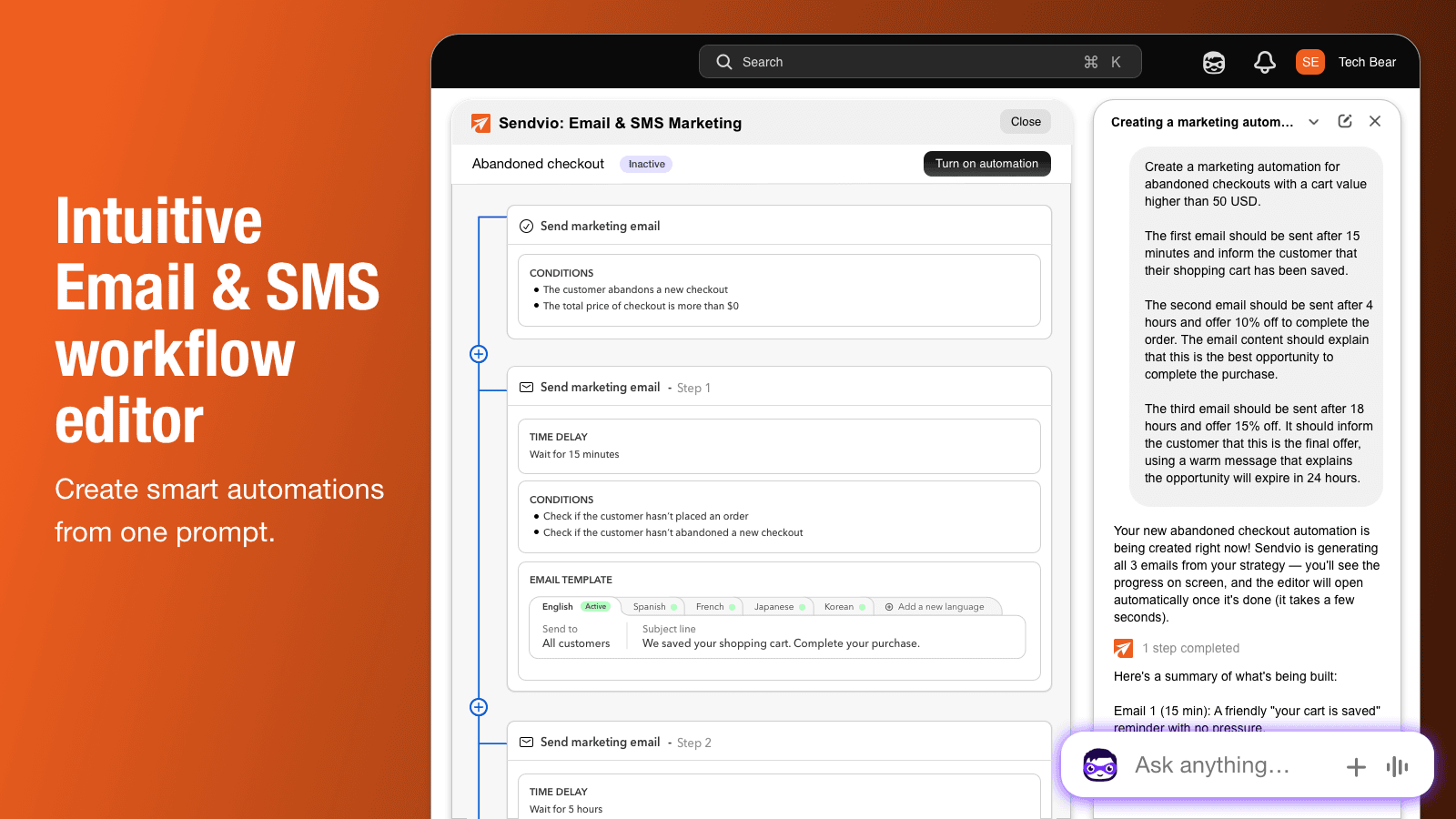
Task: Expand 1 step completed details
Action: (x=1191, y=648)
